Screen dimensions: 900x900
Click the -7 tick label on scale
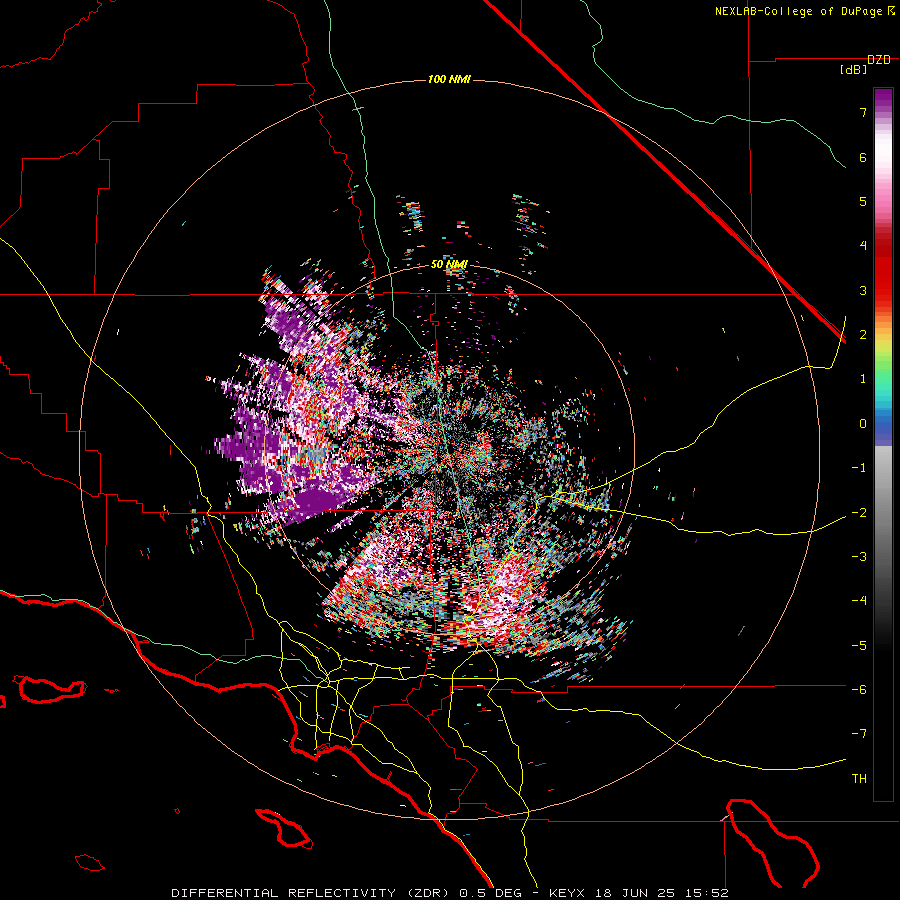pos(859,734)
